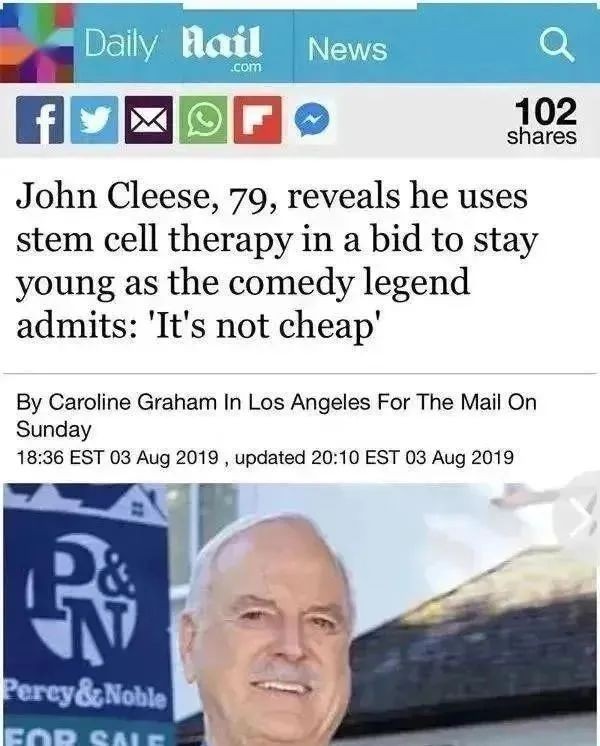Tap the .com text under Mail logo

[x=245, y=67]
